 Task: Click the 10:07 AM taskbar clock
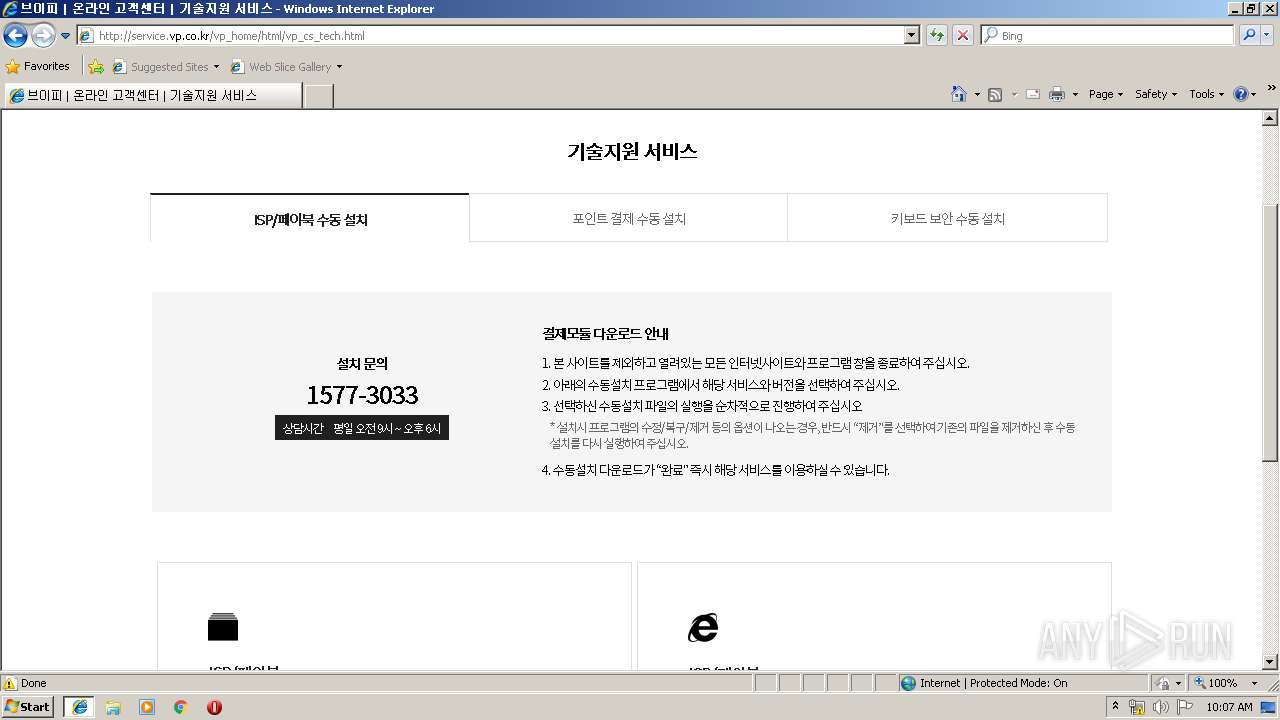(1229, 707)
